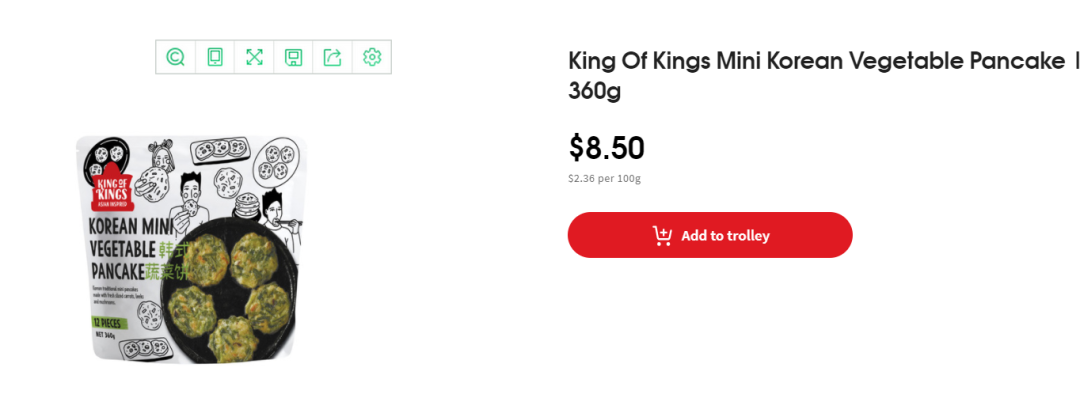Screen dimensions: 1080x394
Task: Open the tablet device preview icon
Action: tap(215, 57)
